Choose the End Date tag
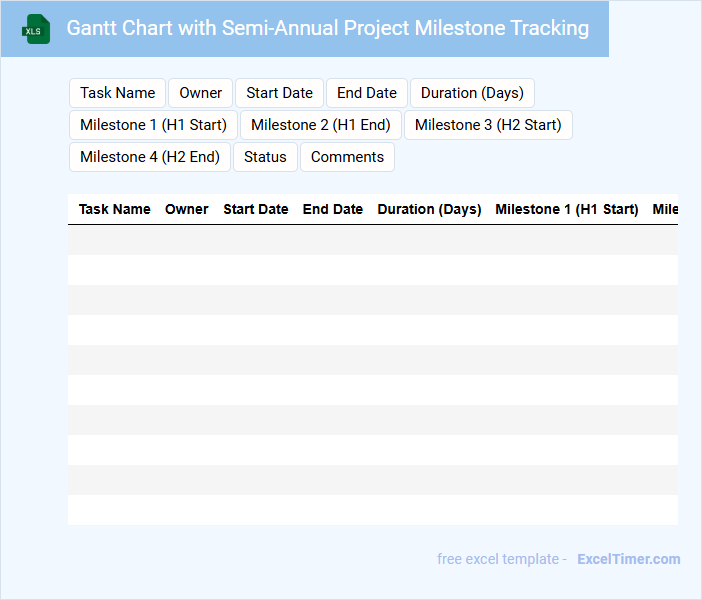The height and width of the screenshot is (600, 702). [x=367, y=93]
